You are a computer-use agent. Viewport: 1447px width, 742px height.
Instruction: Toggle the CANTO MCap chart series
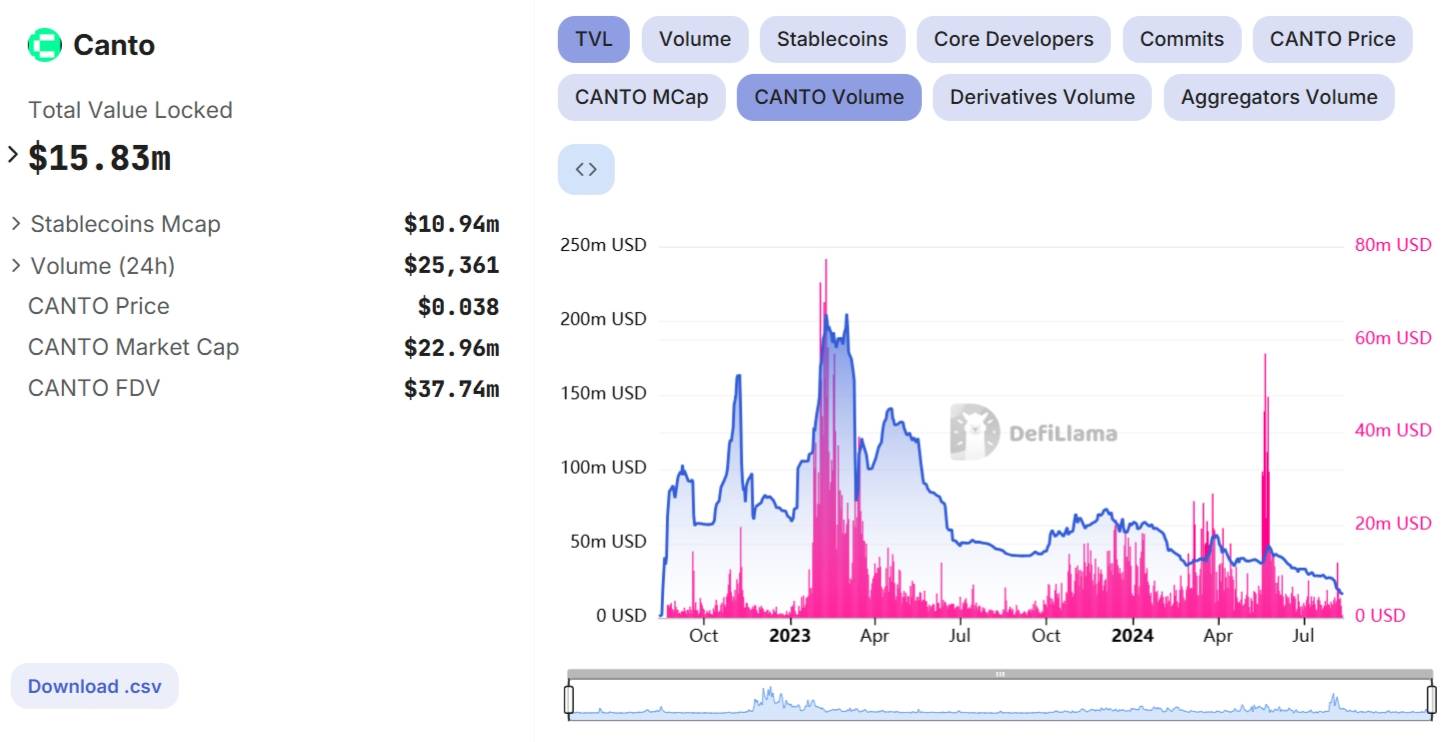click(x=641, y=97)
